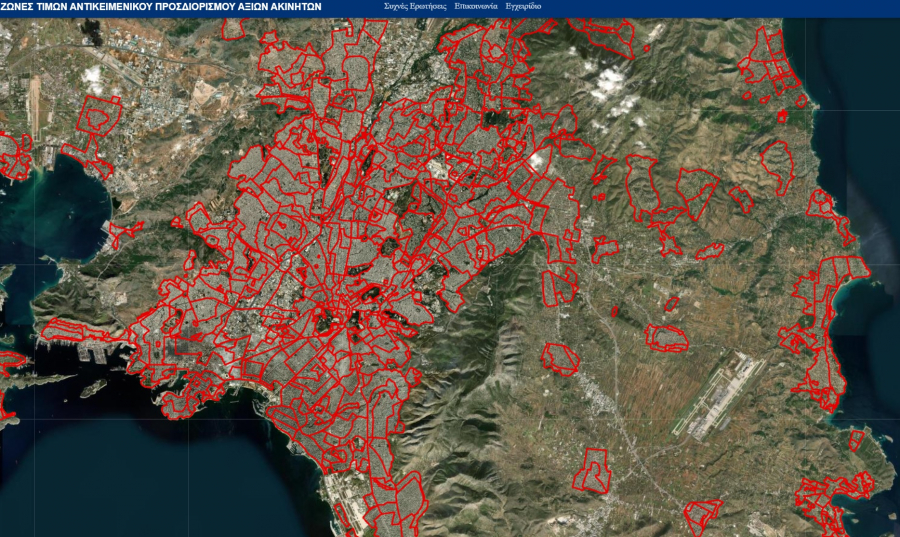Select the red zone on the far left edge by the bay

[14, 157]
